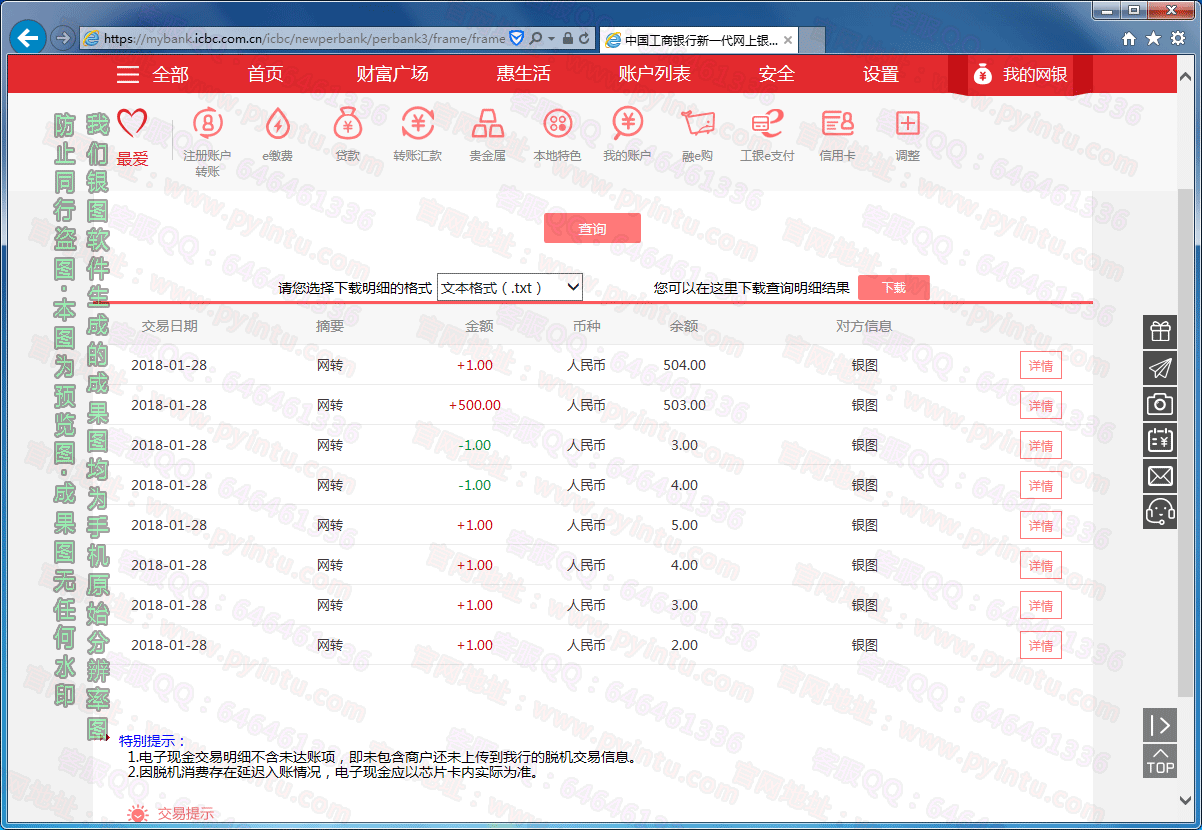Click the page scrollbar up arrow

click(x=1186, y=79)
